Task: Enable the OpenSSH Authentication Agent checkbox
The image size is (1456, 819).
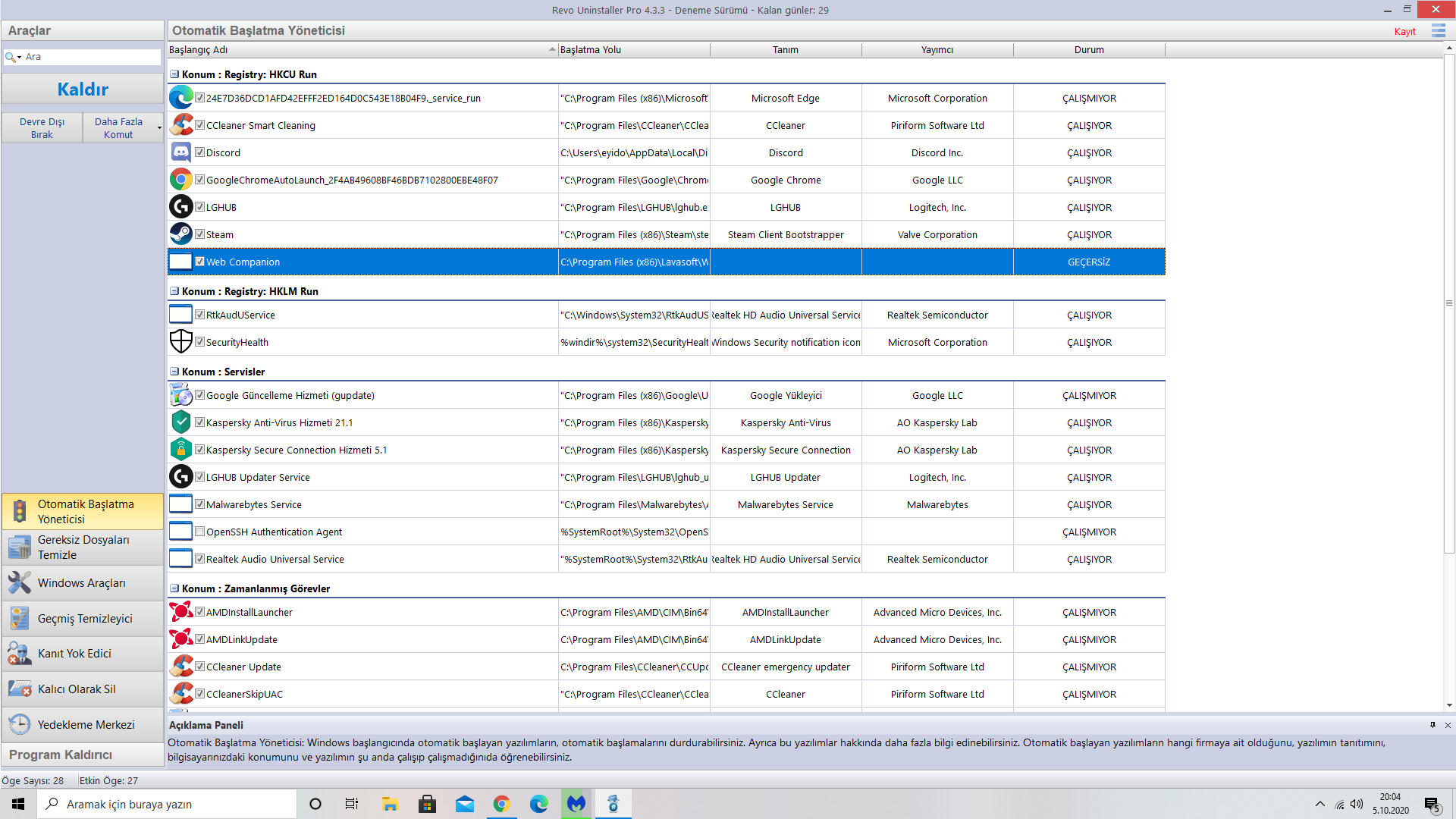Action: [x=200, y=532]
